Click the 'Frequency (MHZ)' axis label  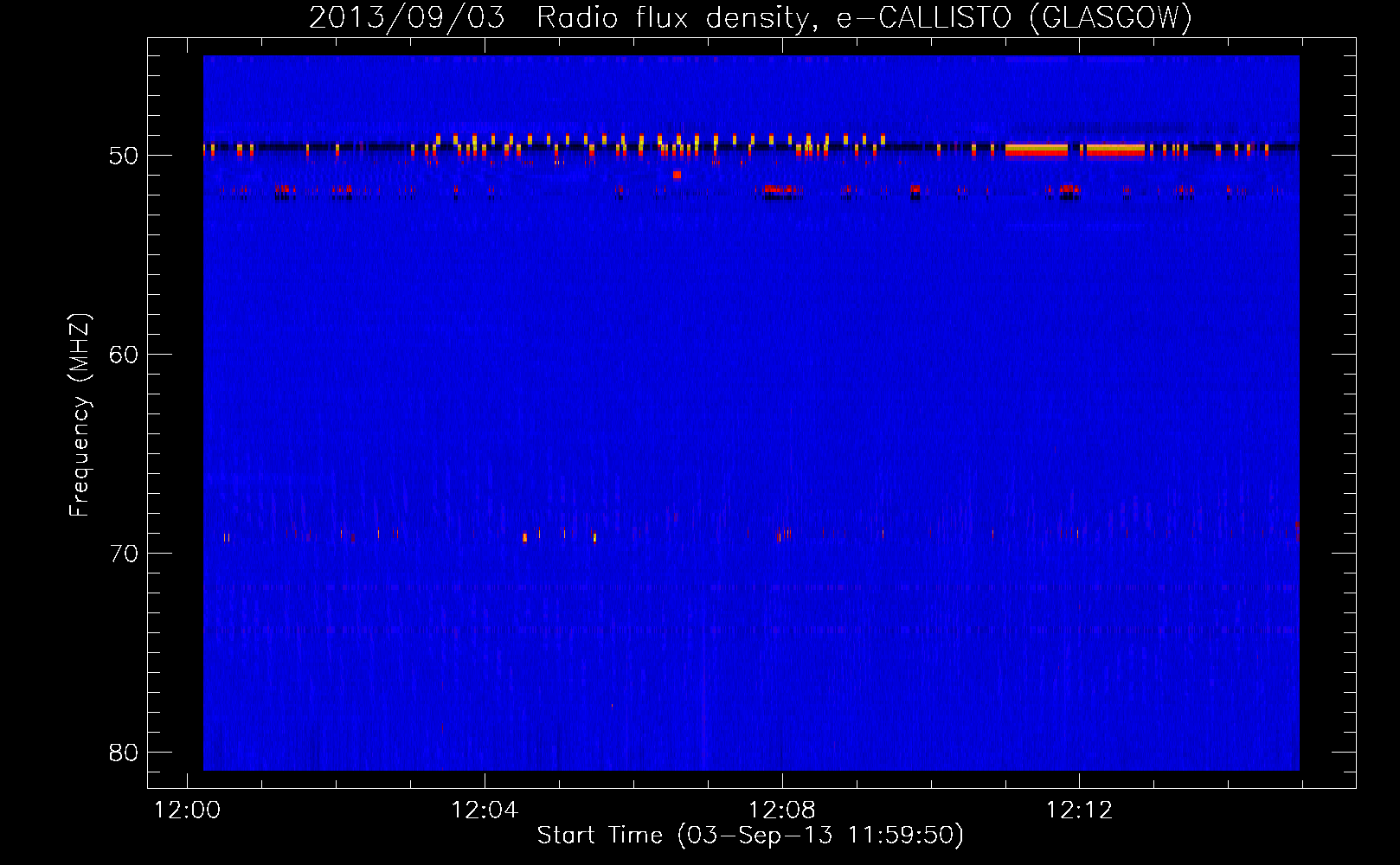80,415
